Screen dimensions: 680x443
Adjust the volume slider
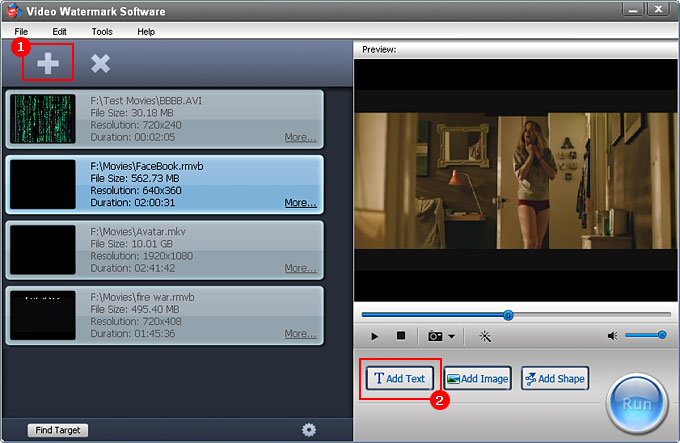(645, 335)
